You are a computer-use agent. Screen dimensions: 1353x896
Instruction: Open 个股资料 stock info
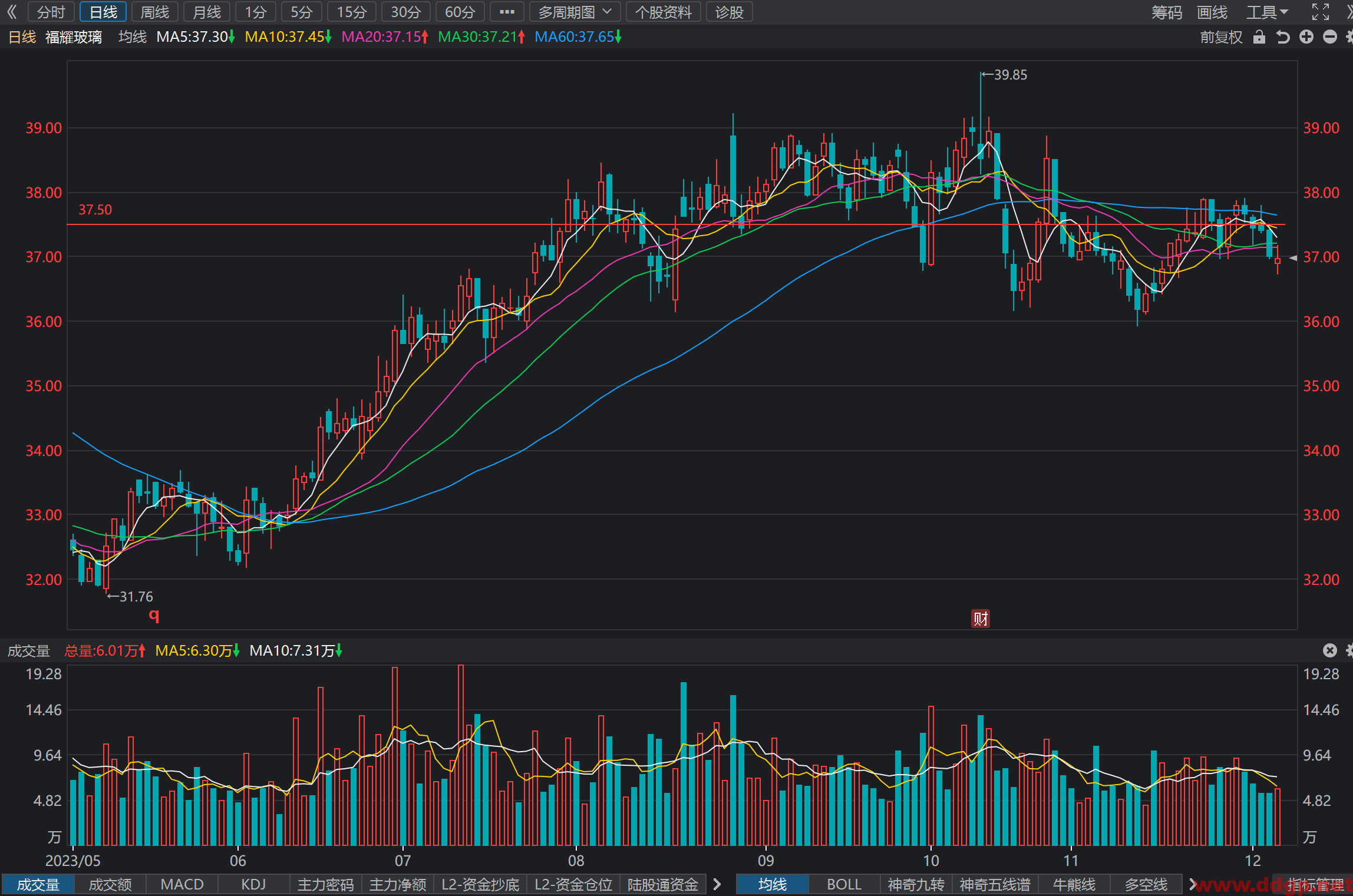[x=664, y=12]
